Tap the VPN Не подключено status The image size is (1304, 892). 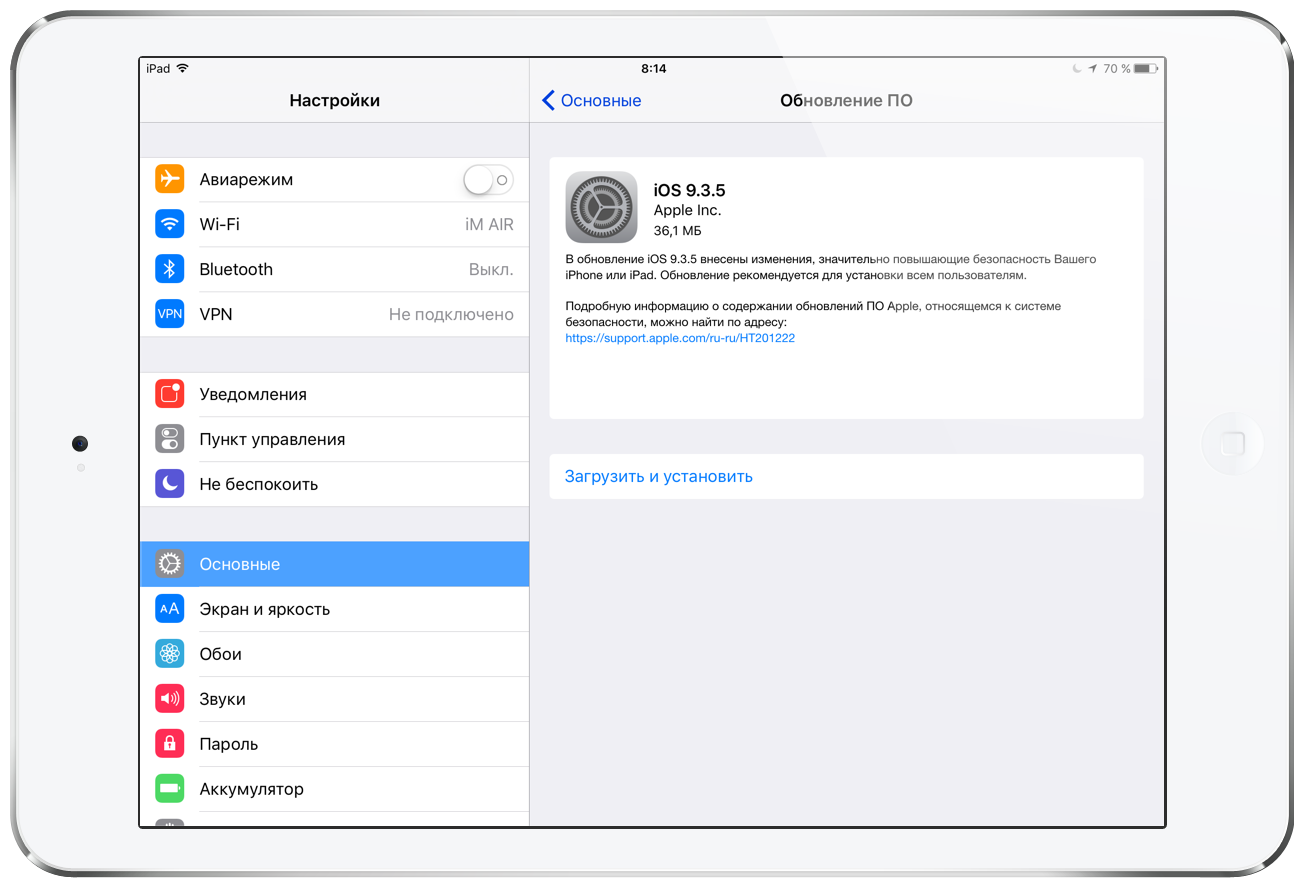(x=451, y=314)
